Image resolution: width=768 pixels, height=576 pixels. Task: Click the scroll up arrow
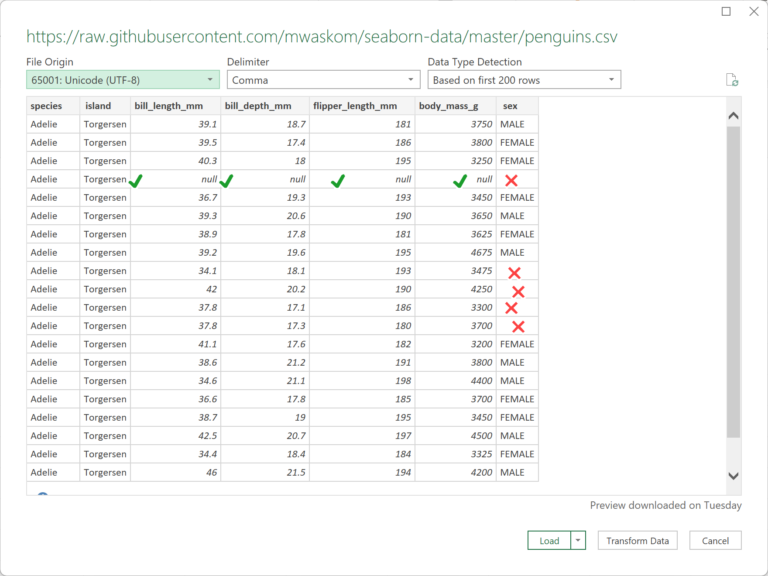733,116
